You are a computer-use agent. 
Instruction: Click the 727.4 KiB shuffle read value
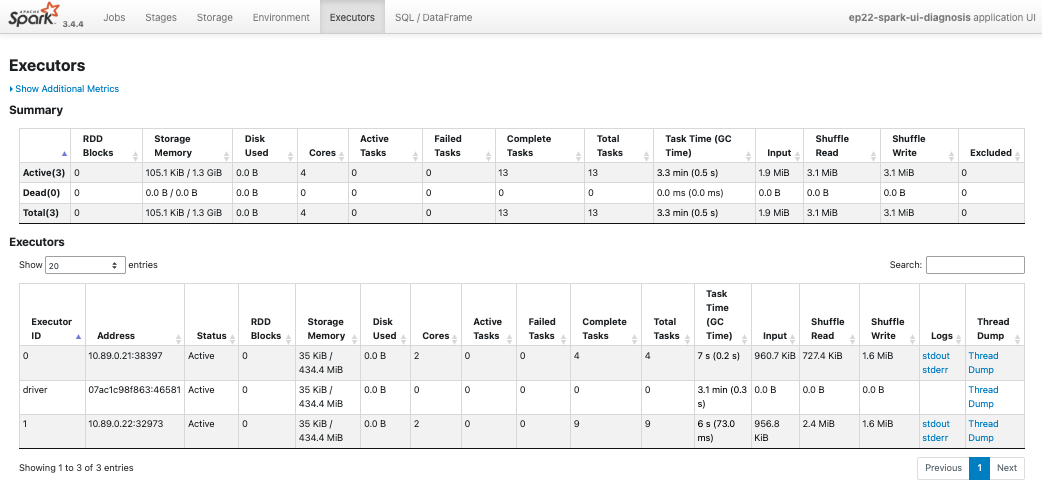tap(825, 356)
